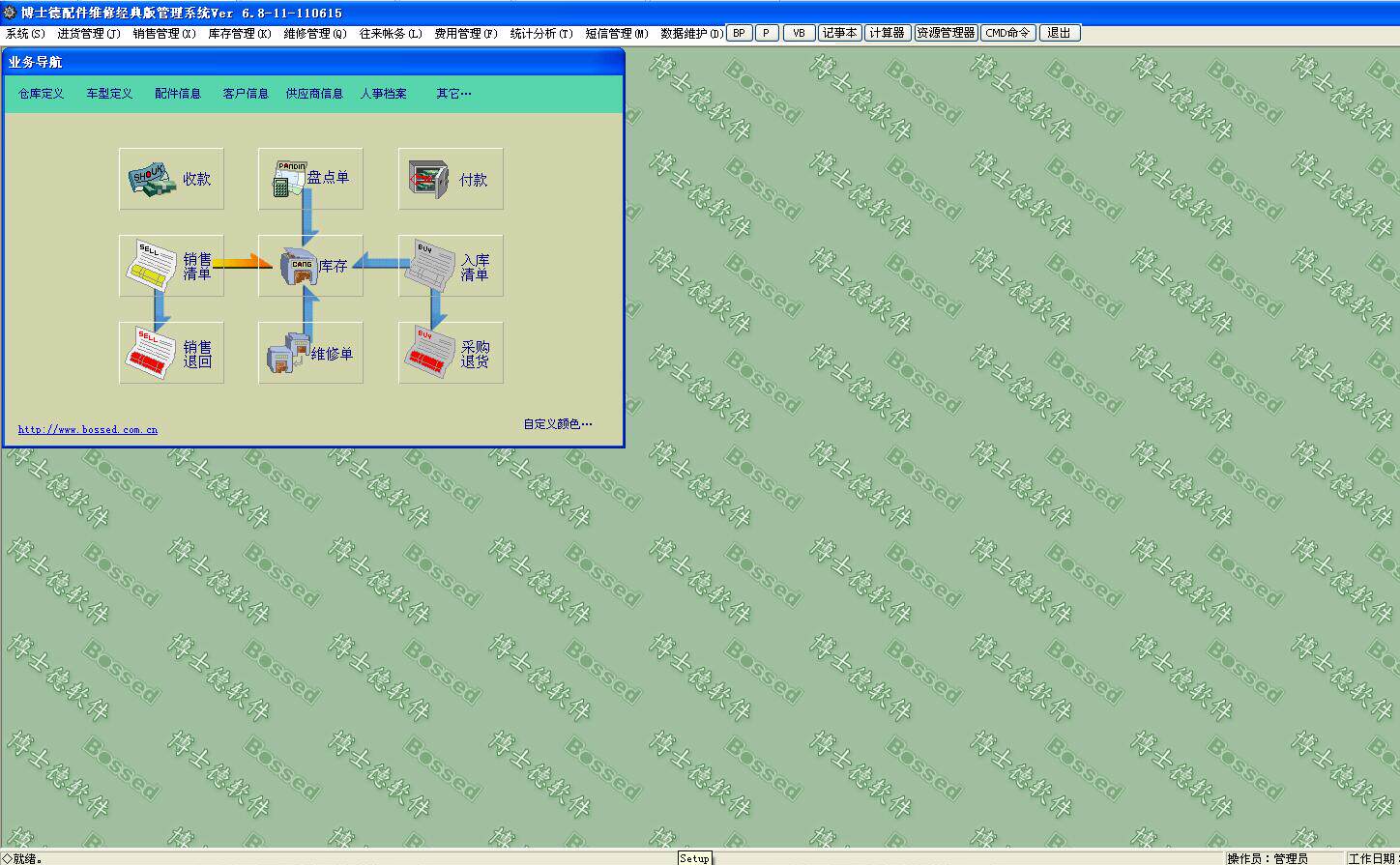
Task: Open 资源管理器 file explorer button
Action: pos(946,33)
